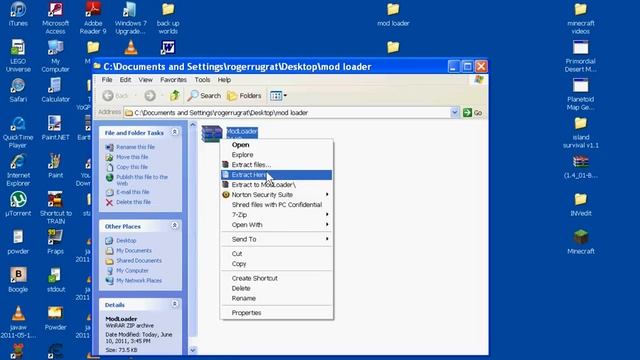Select the QuickTime Player icon
Image resolution: width=640 pixels, height=360 pixels.
click(18, 132)
